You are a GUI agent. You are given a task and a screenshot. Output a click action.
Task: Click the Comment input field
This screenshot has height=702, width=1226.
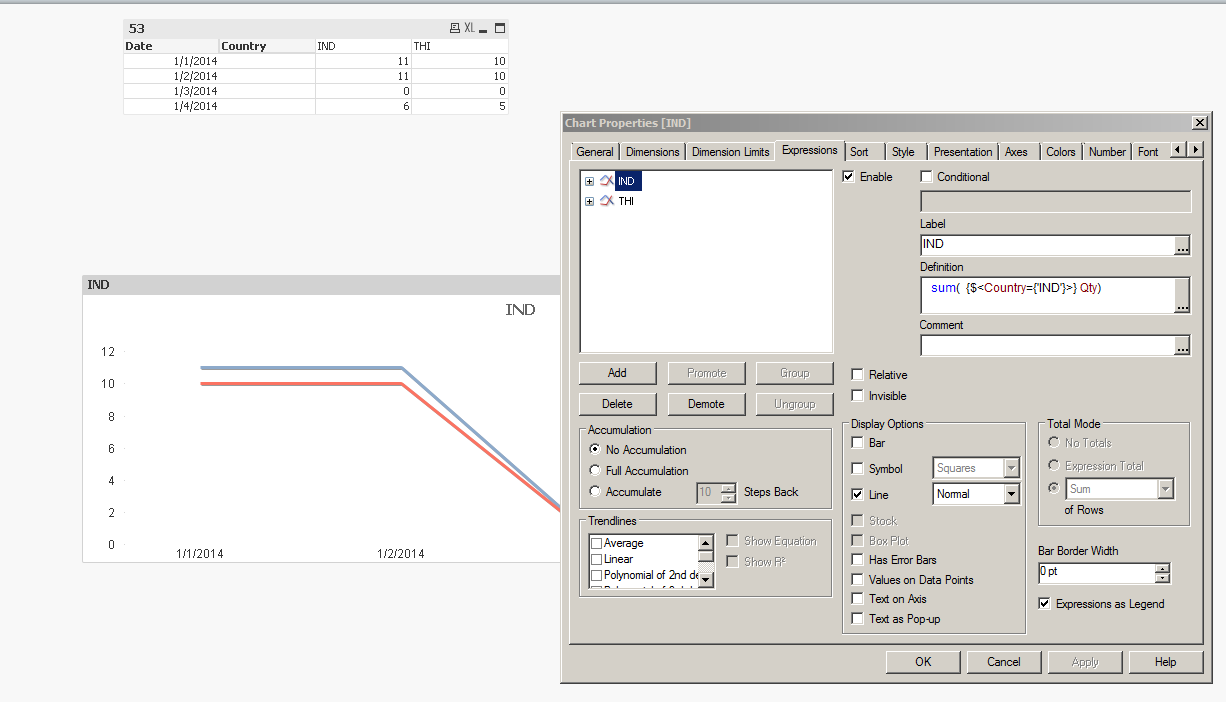[1046, 346]
